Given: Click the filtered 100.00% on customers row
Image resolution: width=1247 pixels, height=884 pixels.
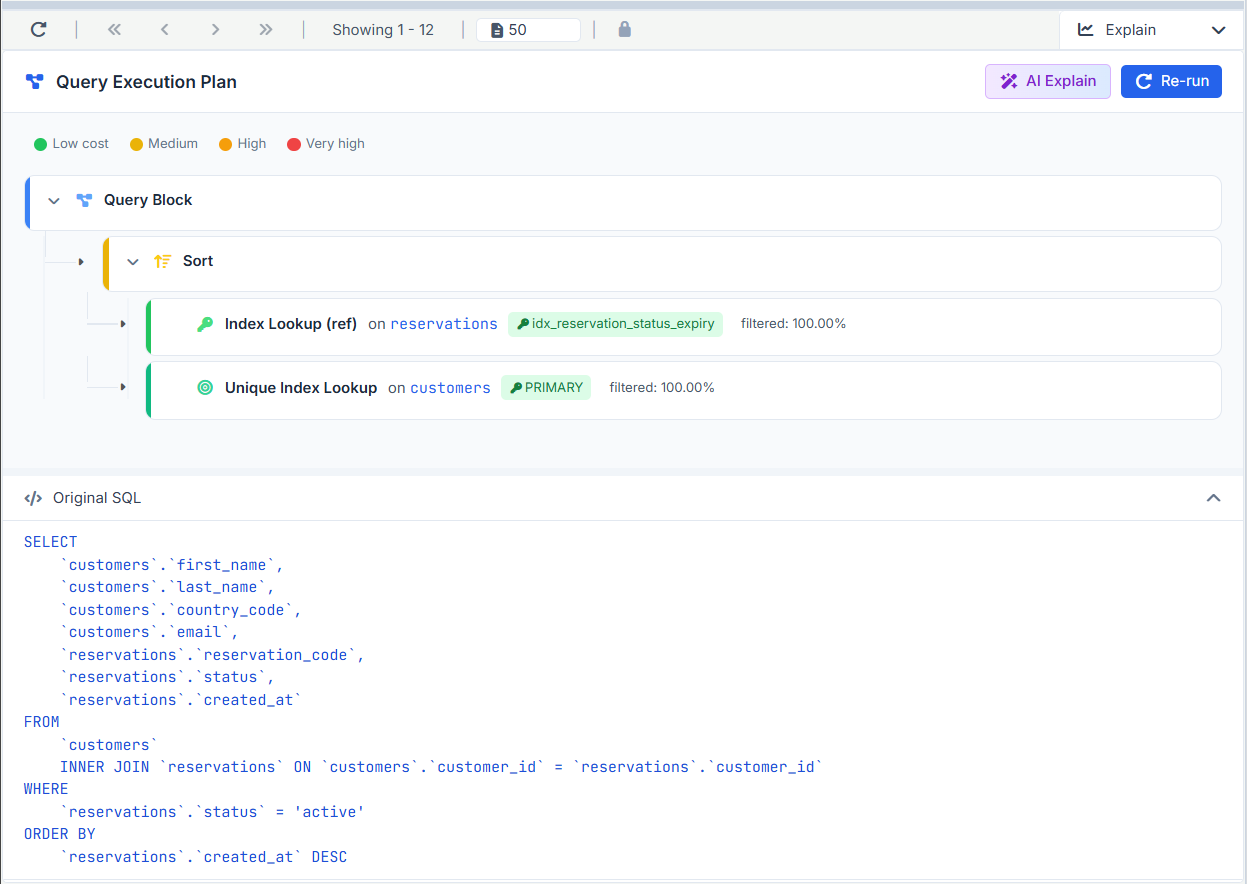Looking at the screenshot, I should tap(662, 387).
